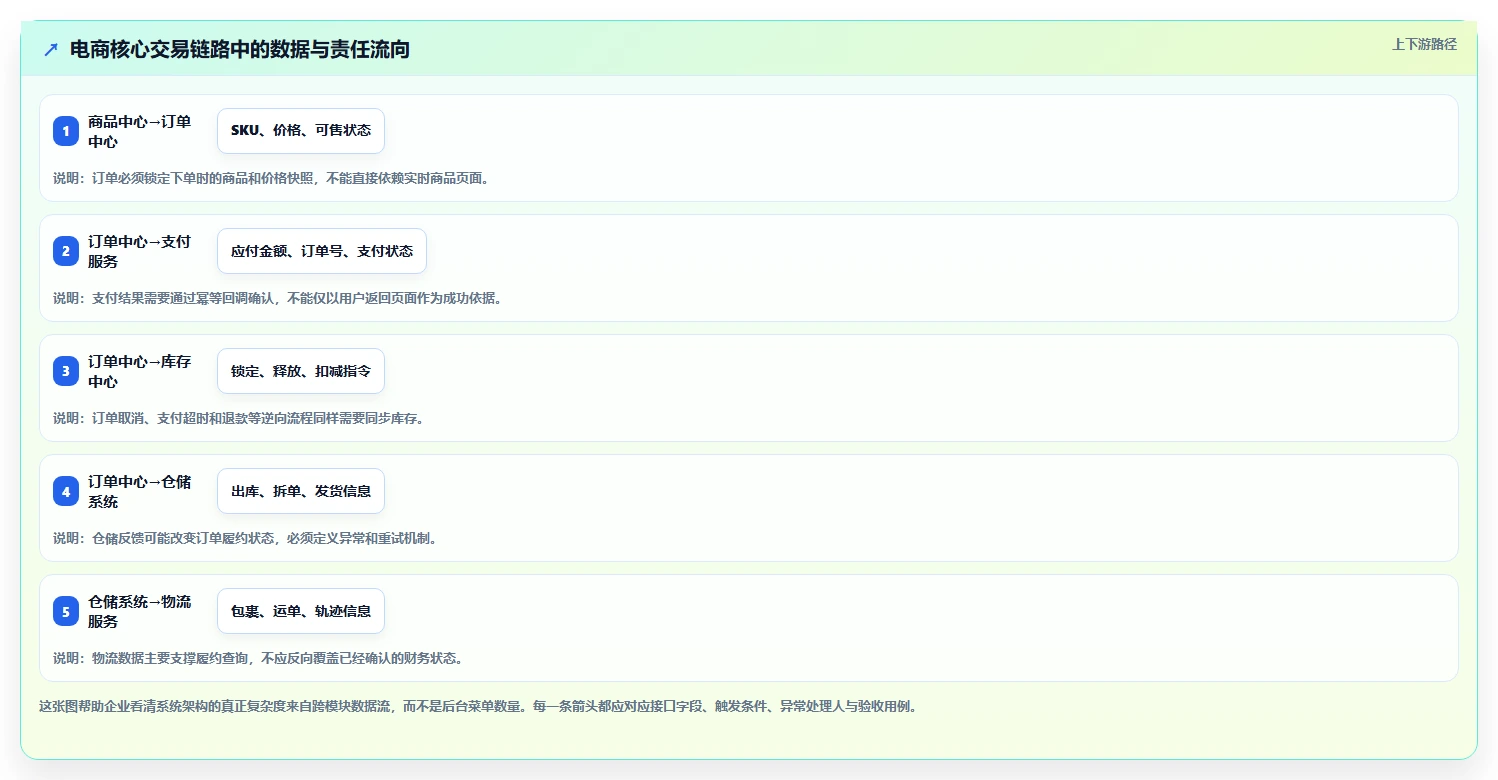
Task: Click the arrow icon beside the panel title
Action: pos(51,49)
